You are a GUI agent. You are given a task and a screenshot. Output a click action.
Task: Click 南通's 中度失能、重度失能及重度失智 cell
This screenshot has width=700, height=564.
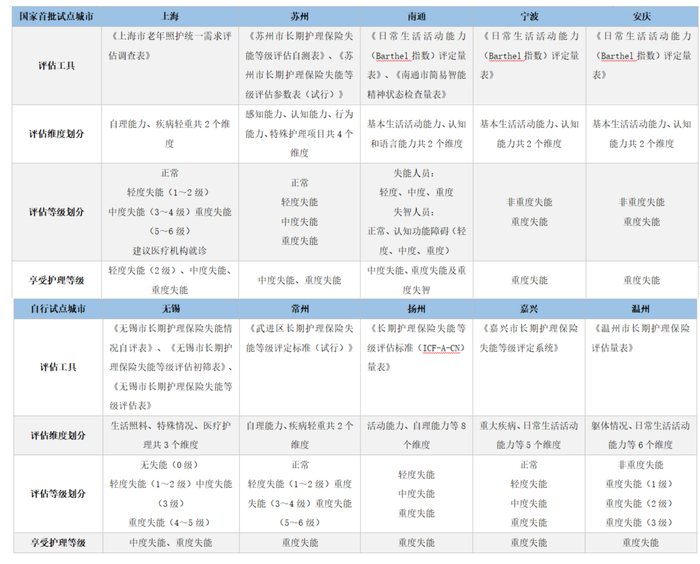pos(417,280)
